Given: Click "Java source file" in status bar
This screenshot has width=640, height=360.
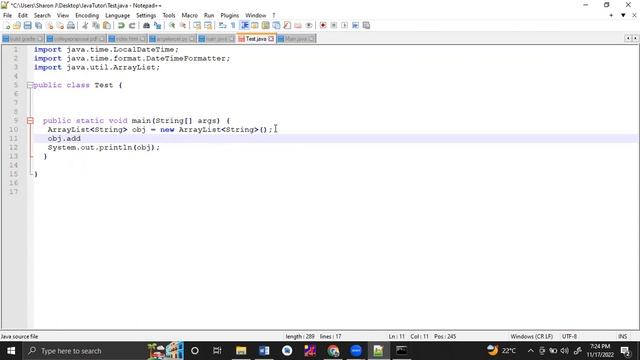Looking at the screenshot, I should click(x=19, y=336).
